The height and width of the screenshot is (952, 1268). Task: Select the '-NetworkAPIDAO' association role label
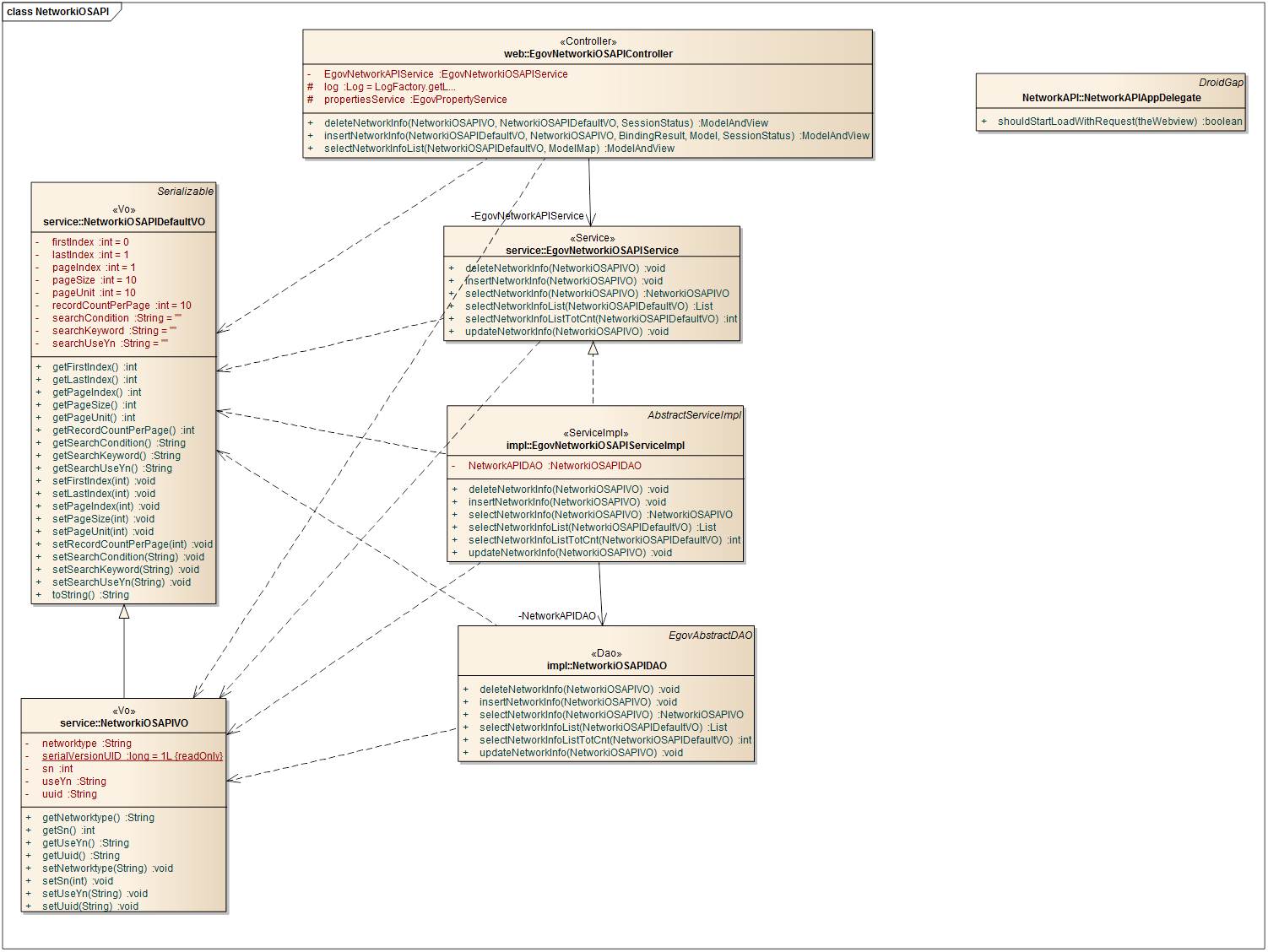click(x=557, y=616)
